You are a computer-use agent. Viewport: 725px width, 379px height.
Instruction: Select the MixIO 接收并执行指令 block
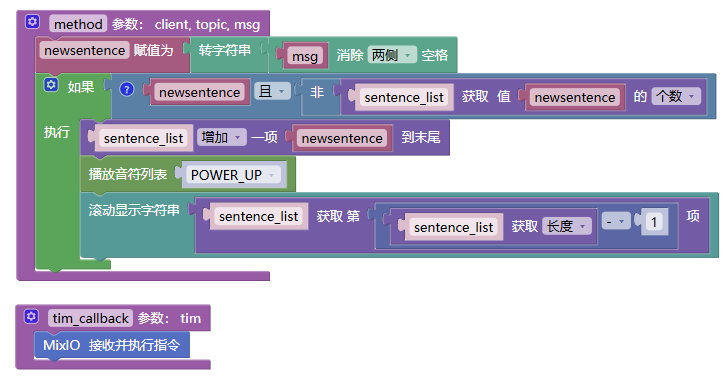[112, 345]
